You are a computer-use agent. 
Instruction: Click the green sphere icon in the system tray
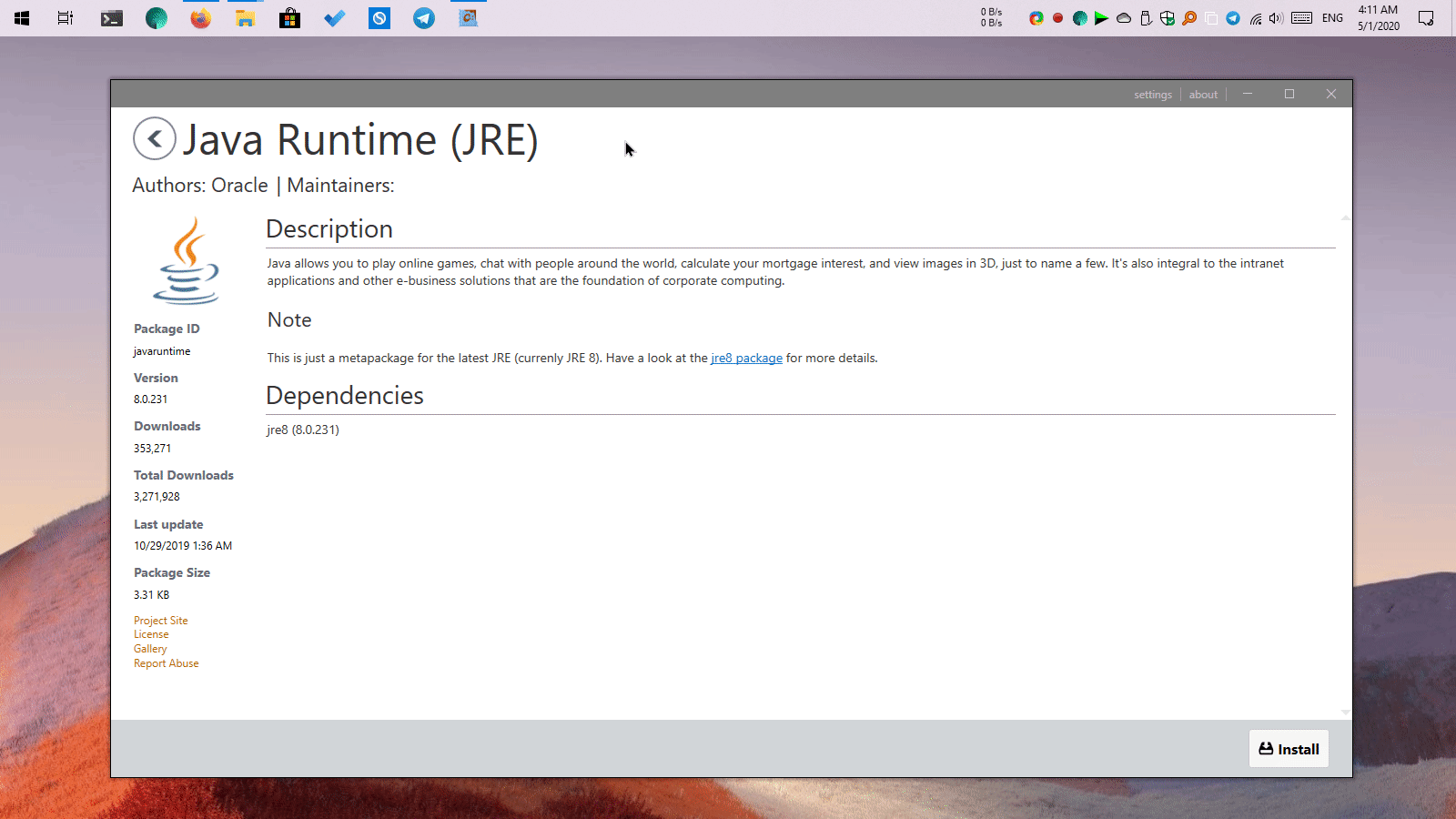pyautogui.click(x=1080, y=18)
